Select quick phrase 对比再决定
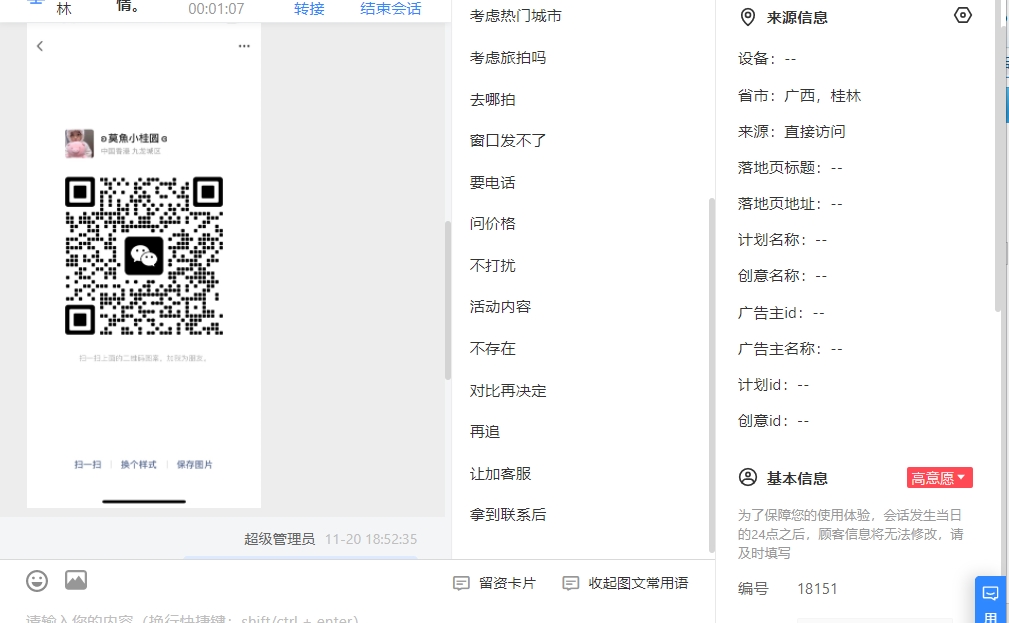Screen dimensions: 1009x623 pyautogui.click(x=508, y=391)
